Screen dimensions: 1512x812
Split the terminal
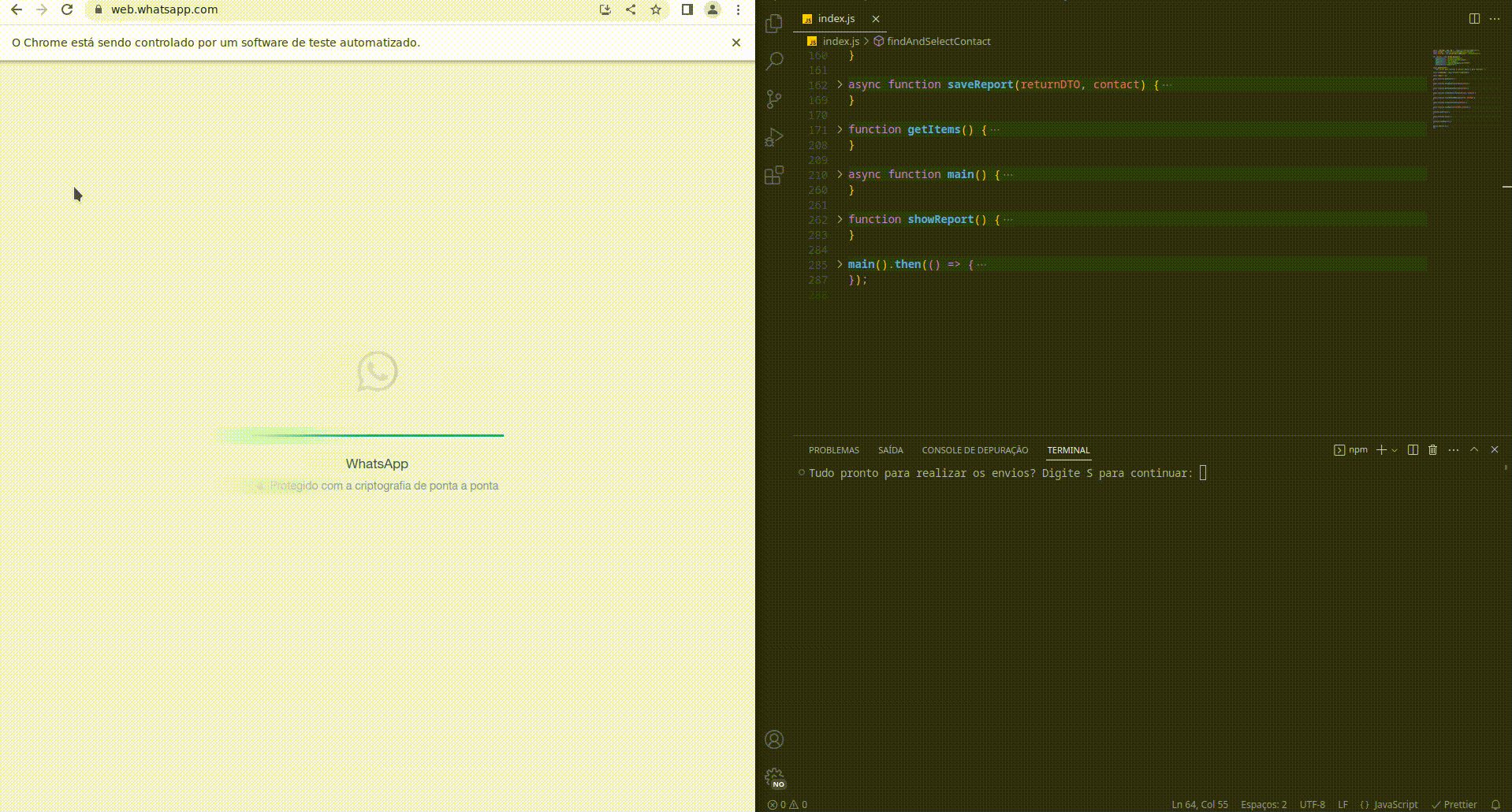click(x=1413, y=450)
